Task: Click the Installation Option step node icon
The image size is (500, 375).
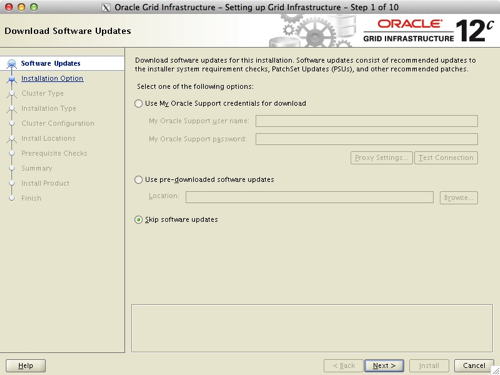Action: pos(12,79)
